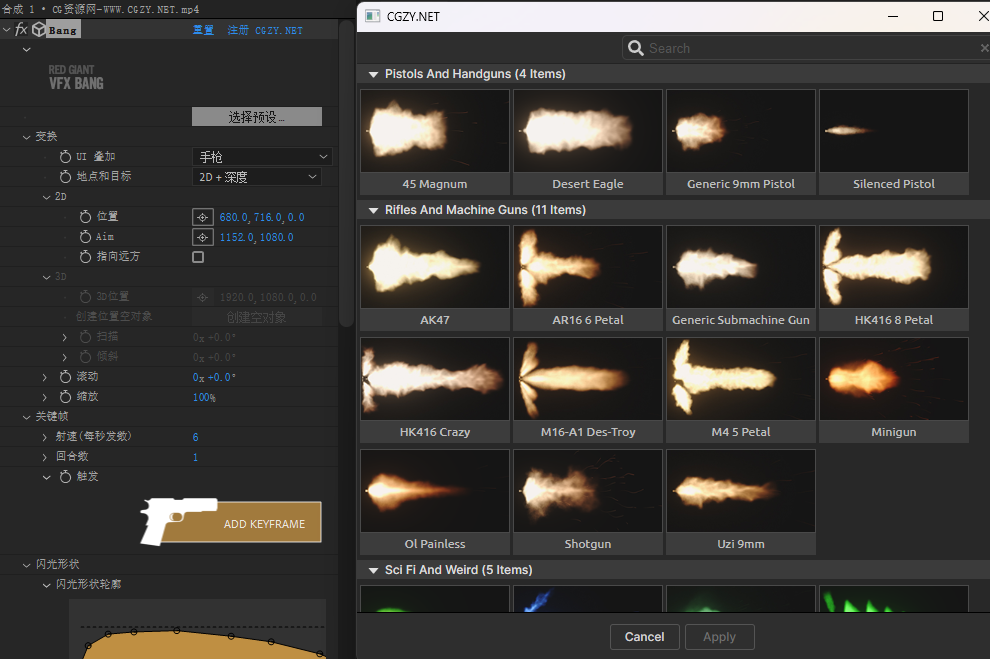Select the 45 Magnum preset
Viewport: 990px width, 659px height.
(x=435, y=141)
